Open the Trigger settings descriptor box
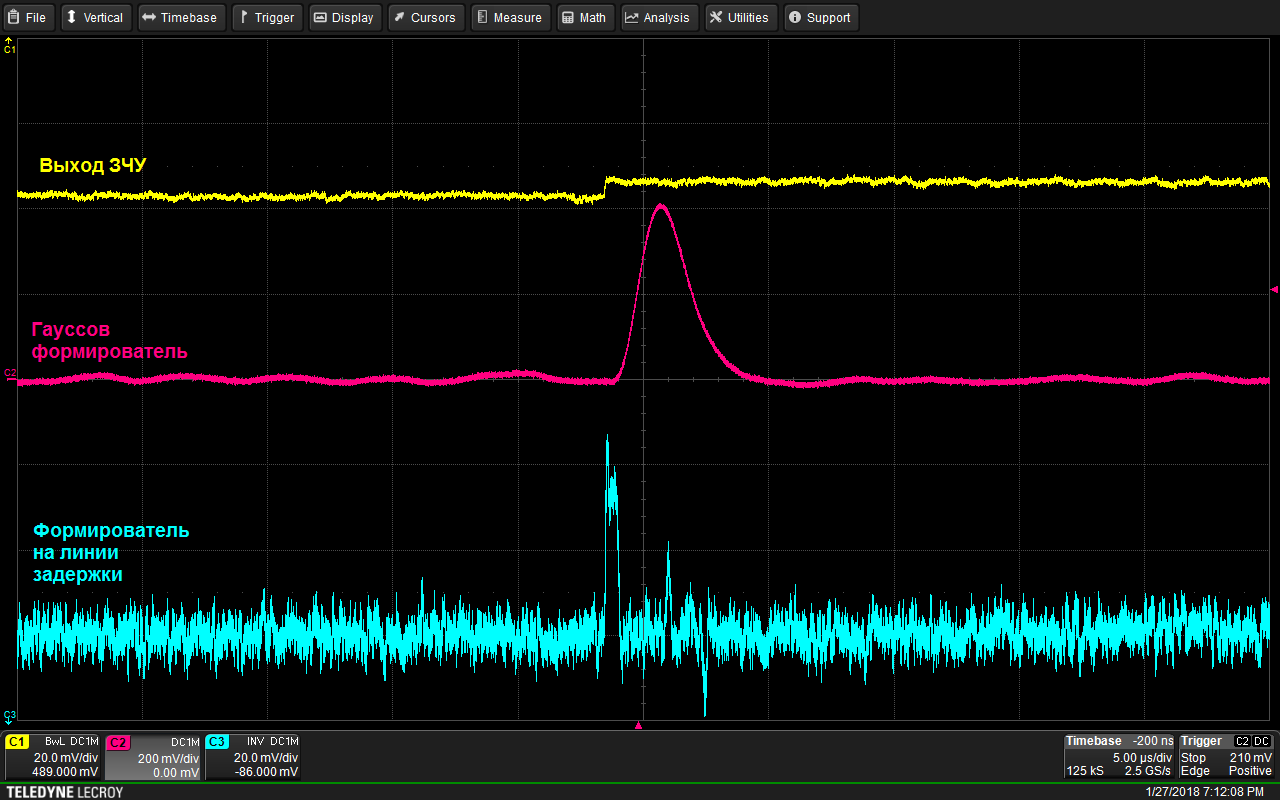 point(1227,757)
